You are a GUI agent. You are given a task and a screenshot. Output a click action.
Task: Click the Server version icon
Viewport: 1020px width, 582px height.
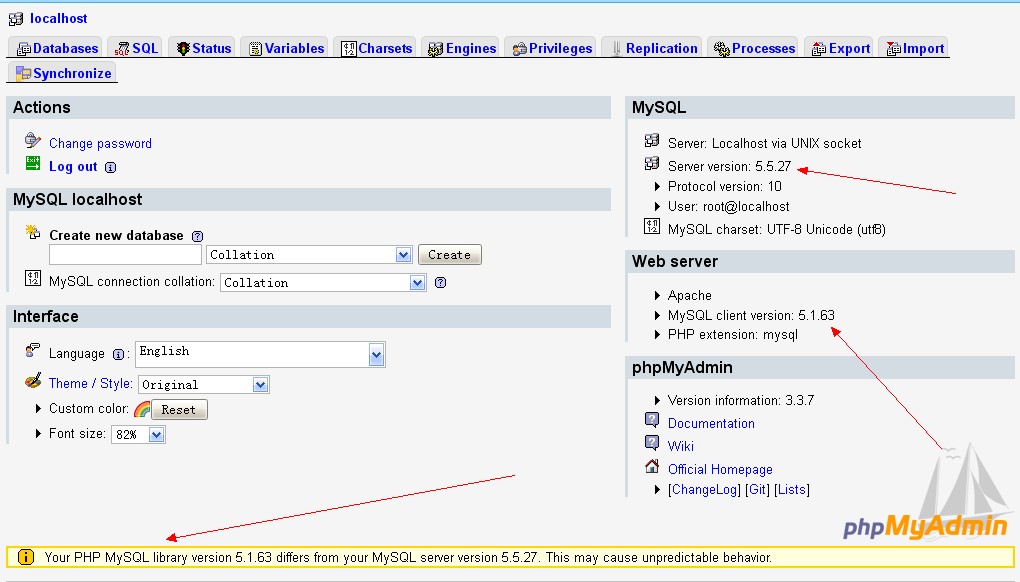click(x=652, y=163)
